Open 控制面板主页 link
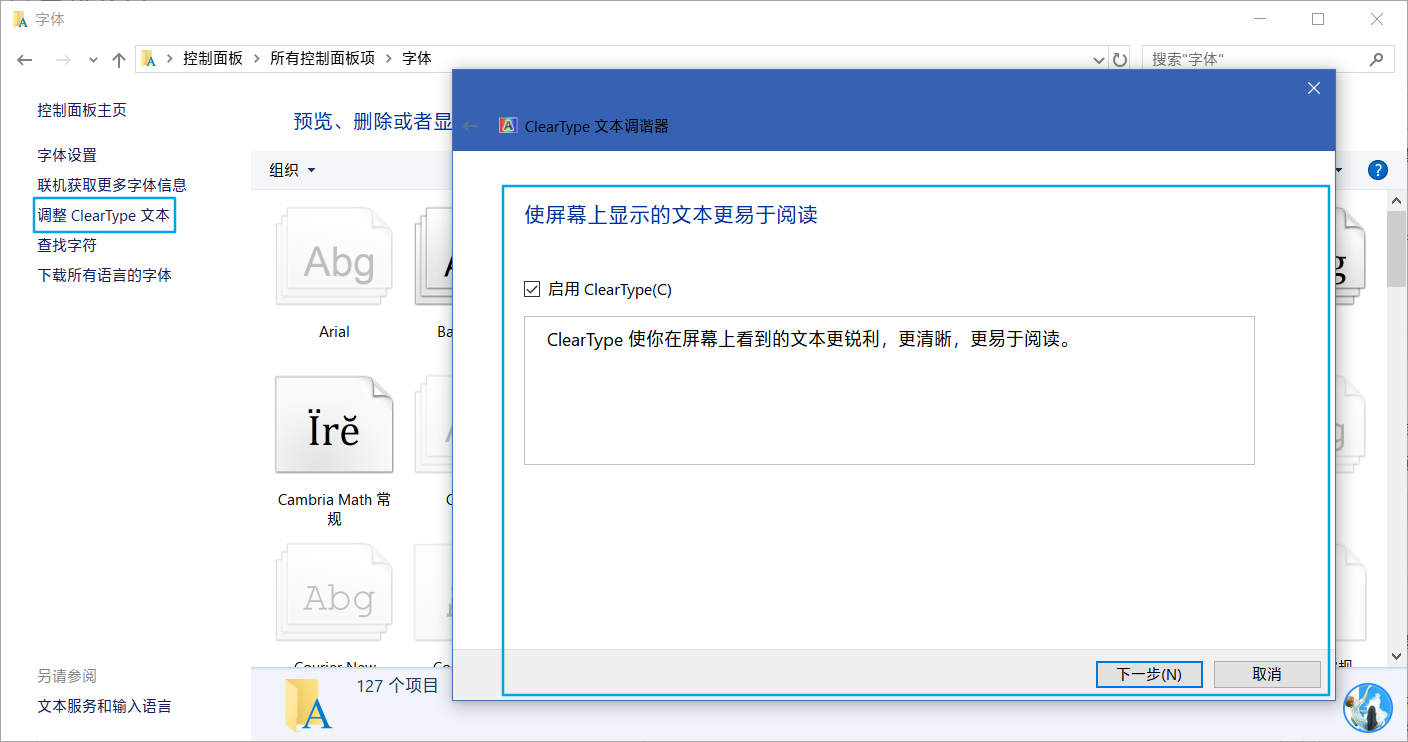 (x=82, y=110)
